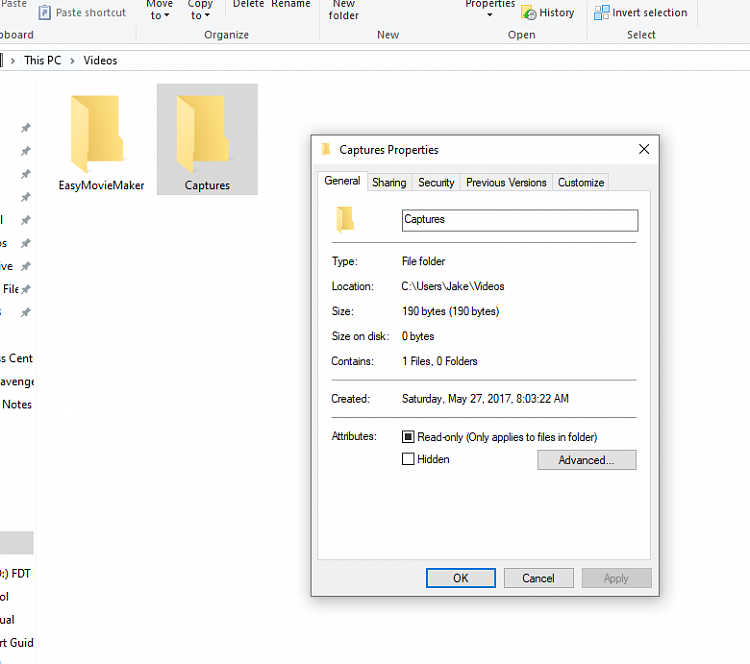Click the Invert selection icon
Screen dimensions: 750x664
pyautogui.click(x=601, y=12)
